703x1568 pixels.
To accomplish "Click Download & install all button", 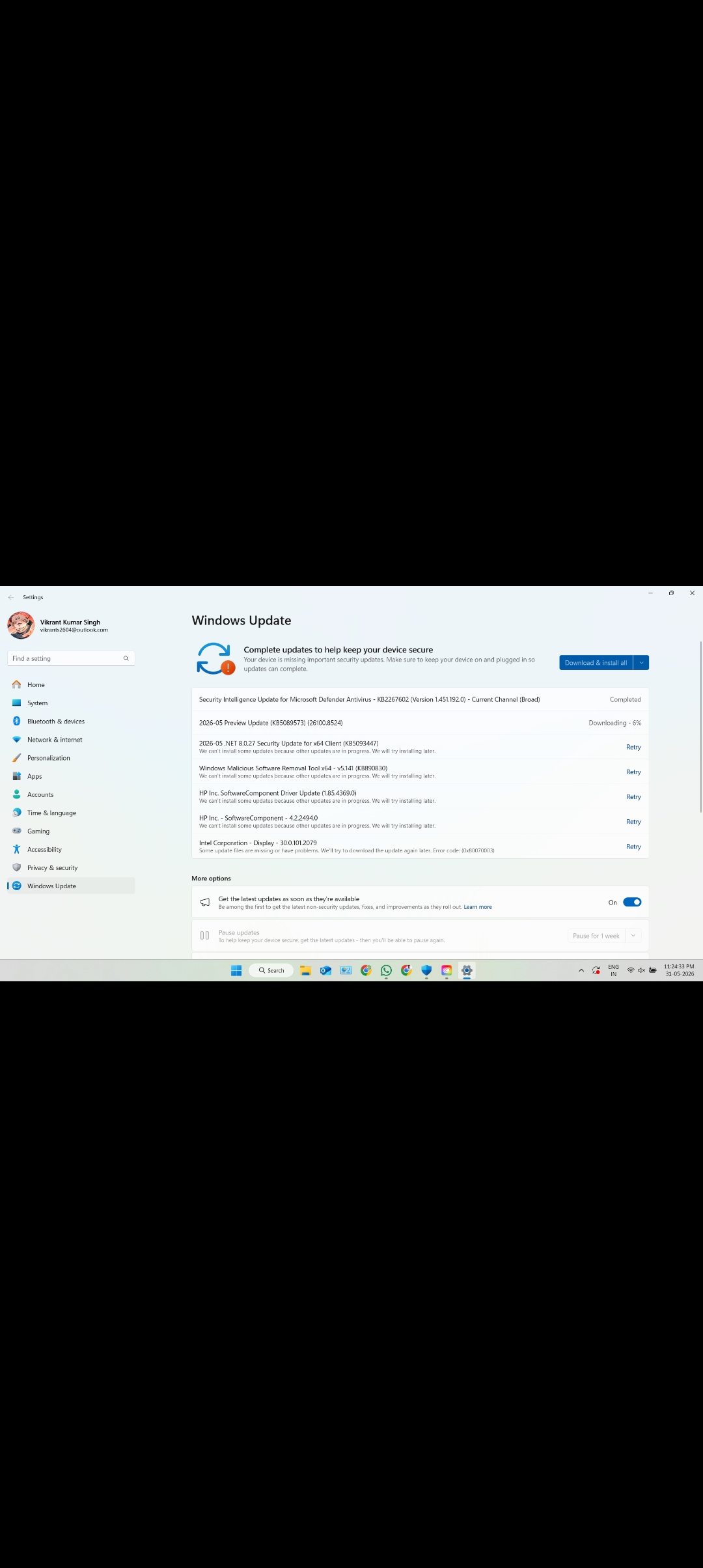I will pos(596,662).
